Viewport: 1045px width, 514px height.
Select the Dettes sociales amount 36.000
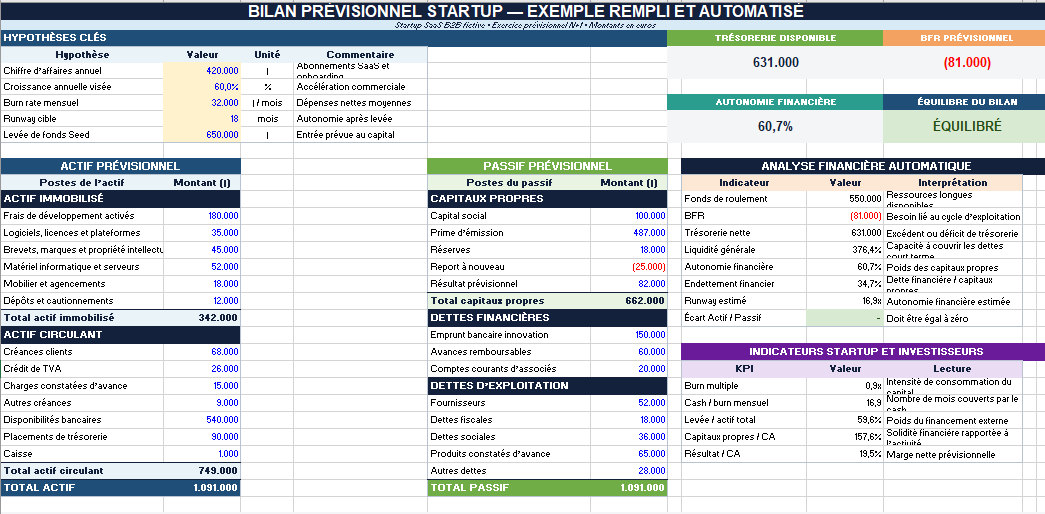coord(628,437)
